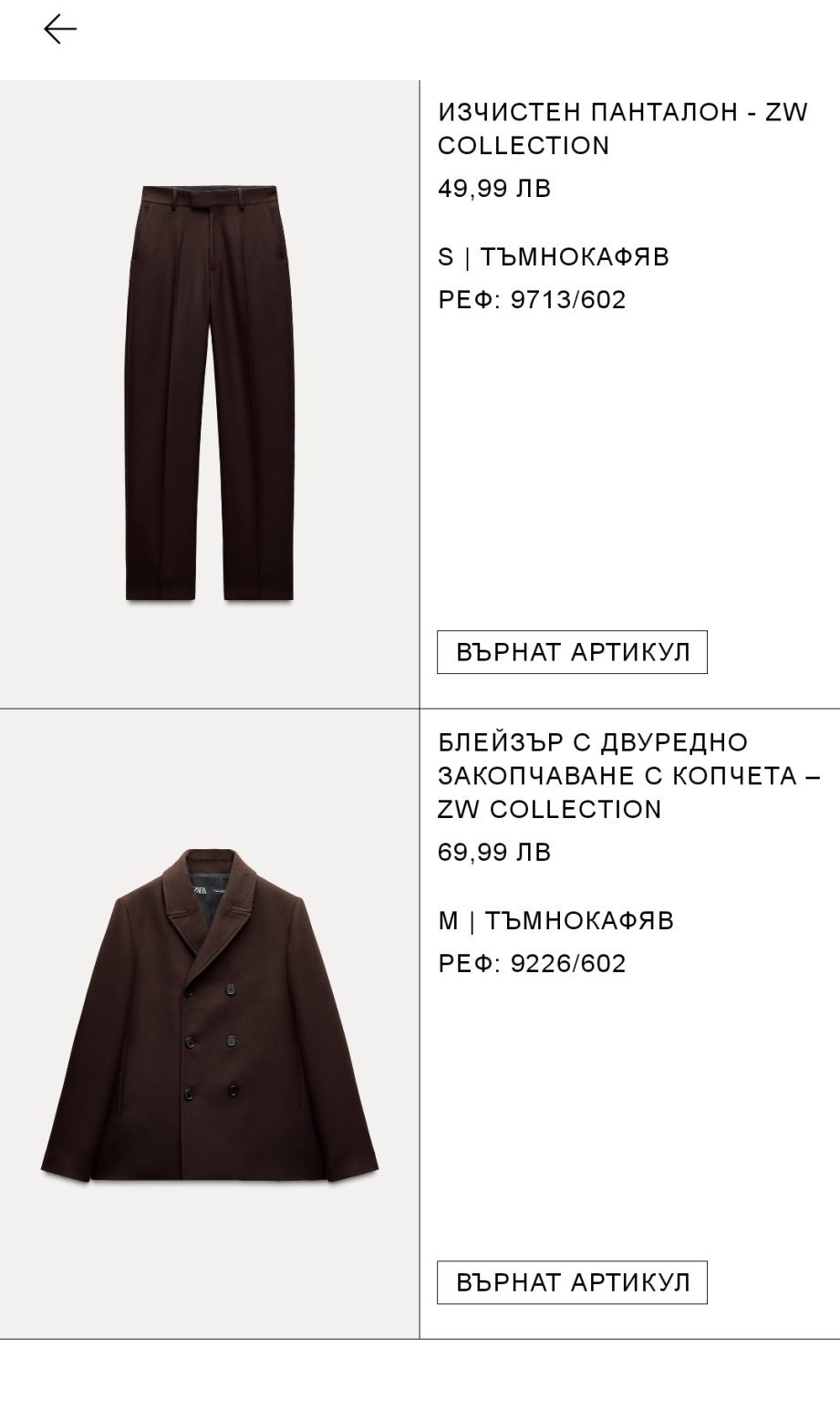Click the M | ТЪМНОКАФЯВ size and color
The width and height of the screenshot is (840, 1409).
pyautogui.click(x=555, y=921)
